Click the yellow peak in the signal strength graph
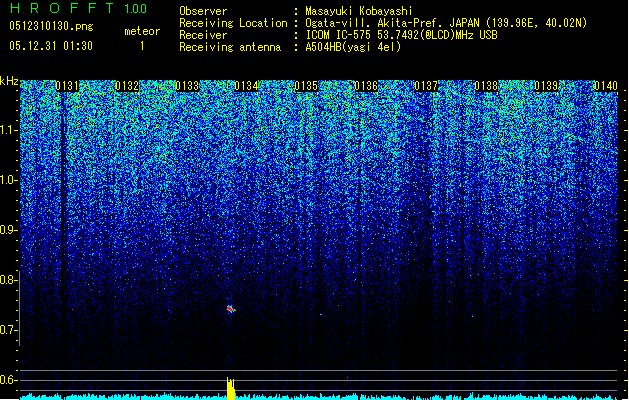629x400 pixels. [231, 388]
